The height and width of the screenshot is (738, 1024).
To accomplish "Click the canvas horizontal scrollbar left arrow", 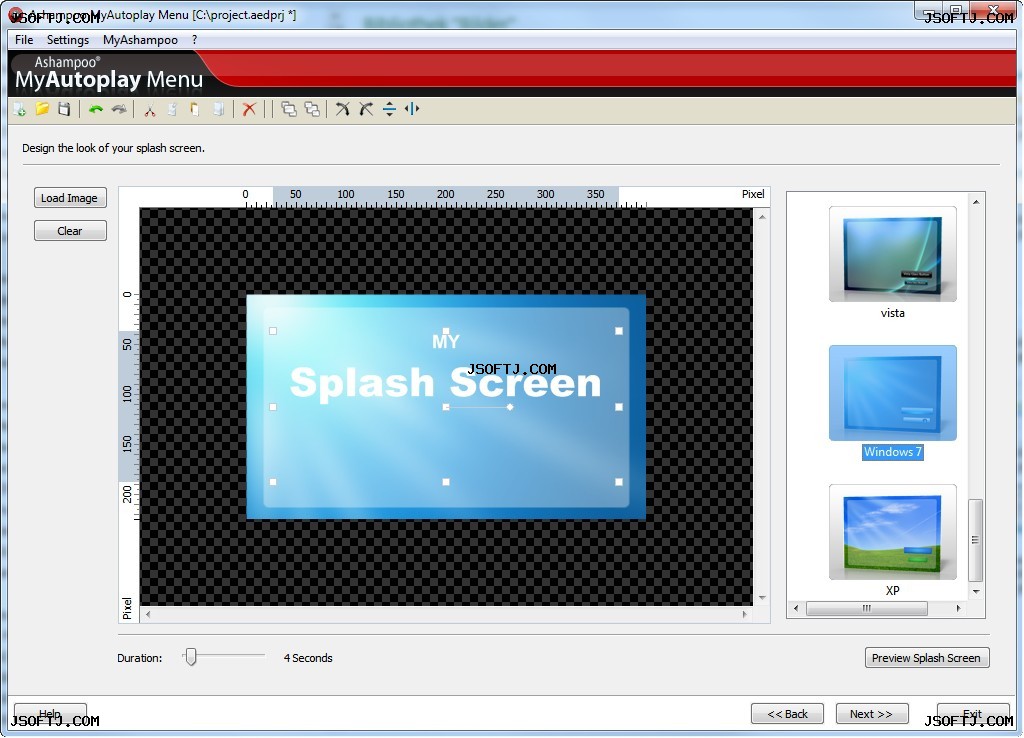I will pyautogui.click(x=148, y=614).
